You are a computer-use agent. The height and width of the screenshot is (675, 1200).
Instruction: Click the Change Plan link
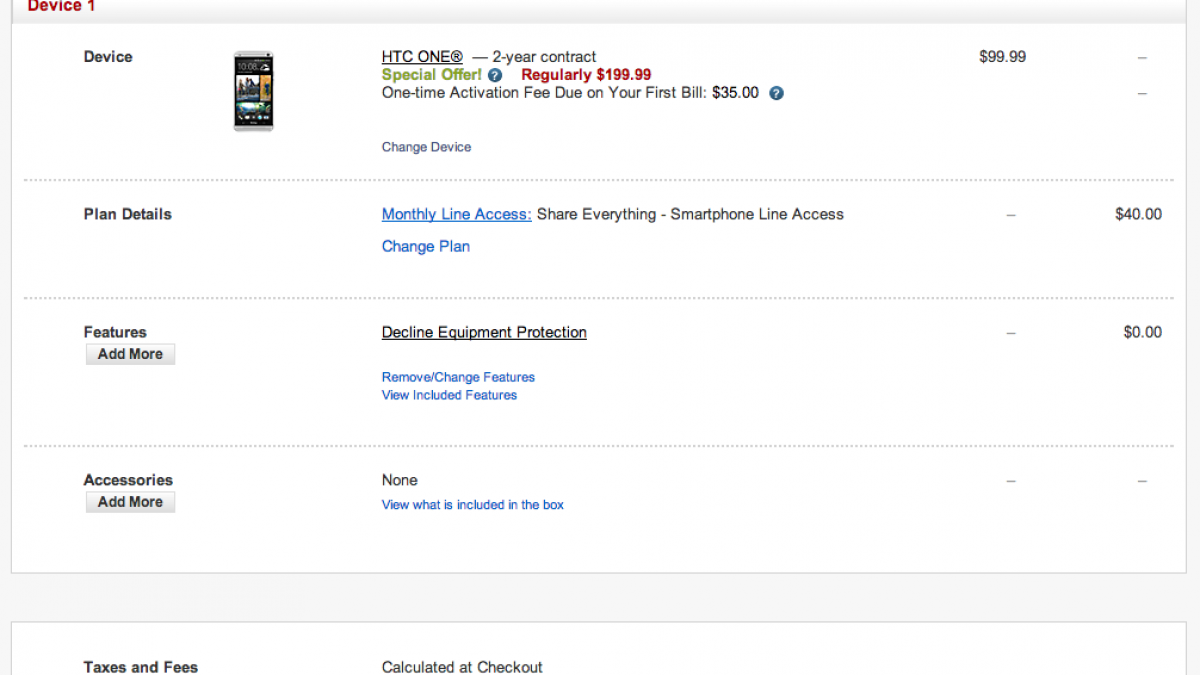pos(425,246)
